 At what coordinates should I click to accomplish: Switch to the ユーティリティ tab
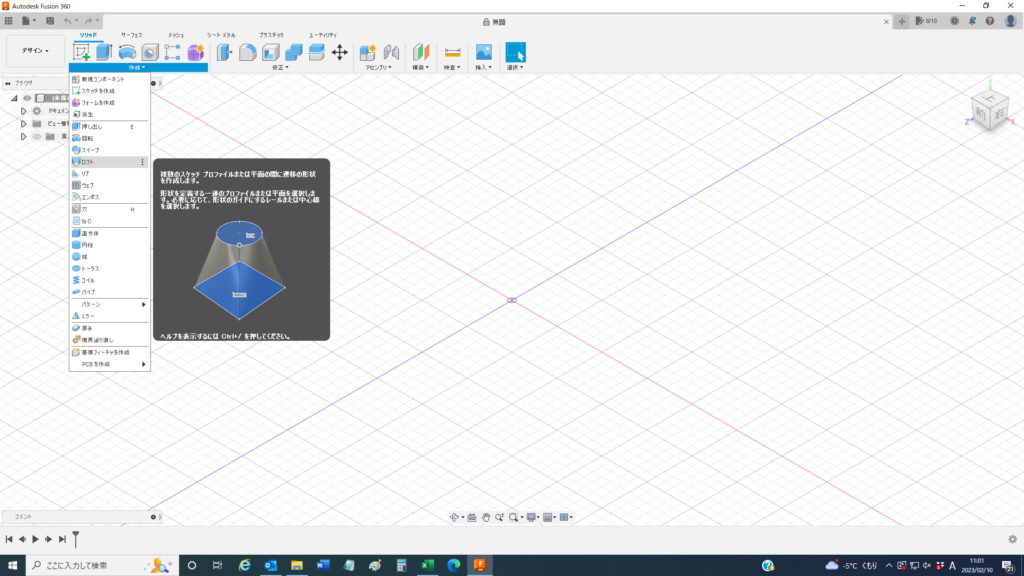click(x=323, y=35)
